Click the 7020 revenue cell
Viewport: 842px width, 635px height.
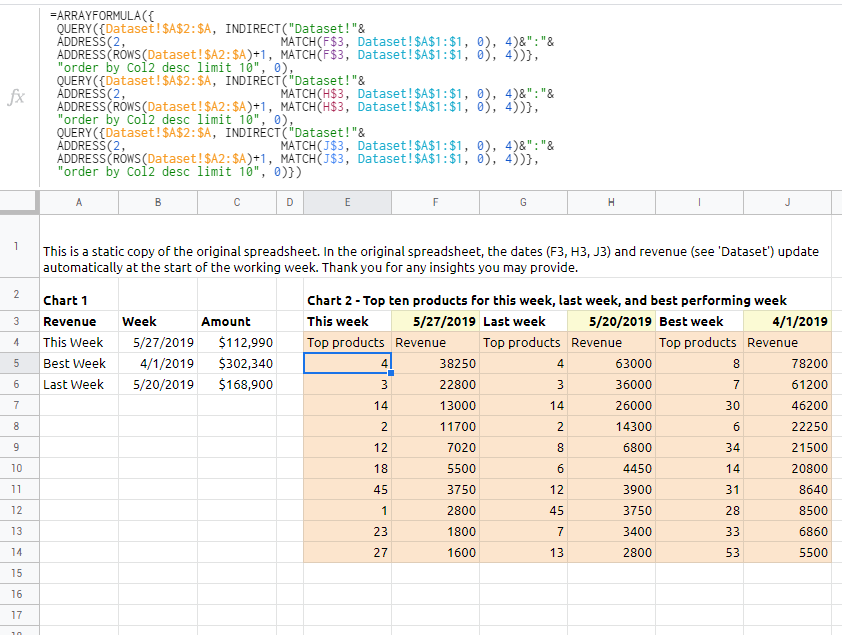click(x=435, y=447)
